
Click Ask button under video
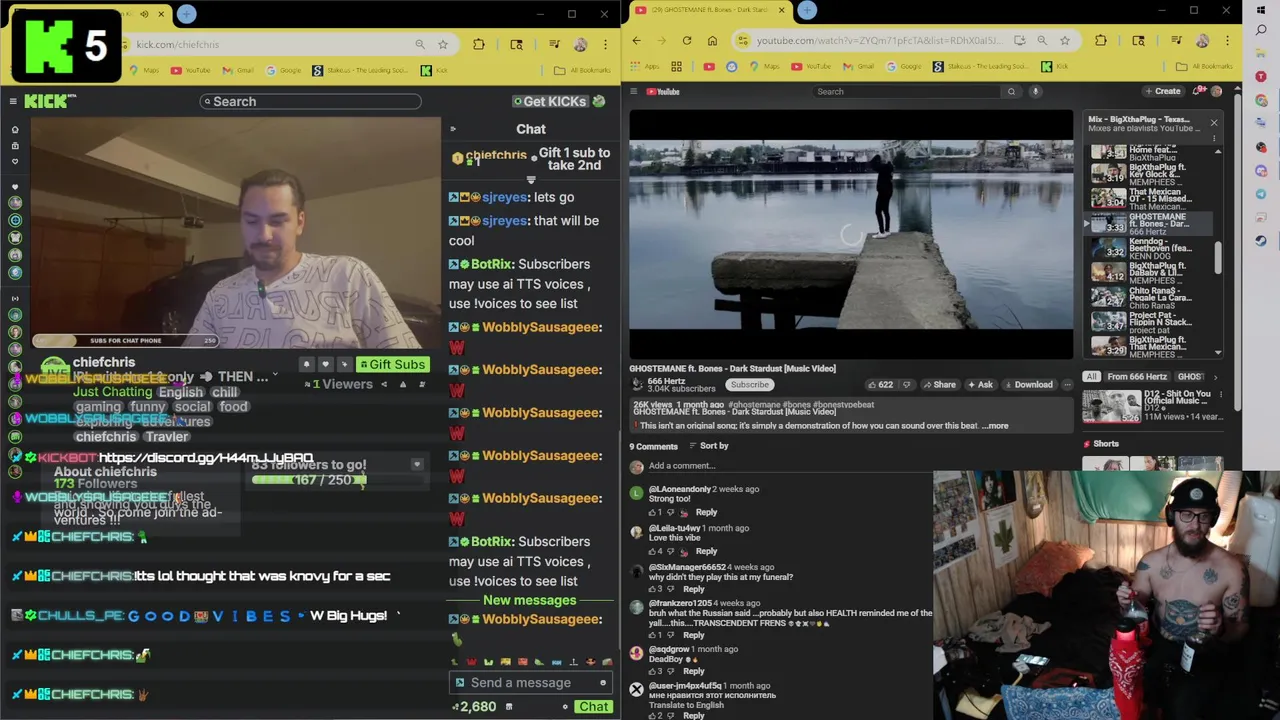[980, 384]
